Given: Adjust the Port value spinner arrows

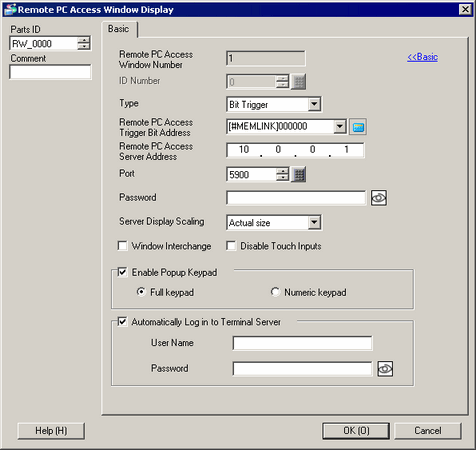Looking at the screenshot, I should (x=282, y=175).
